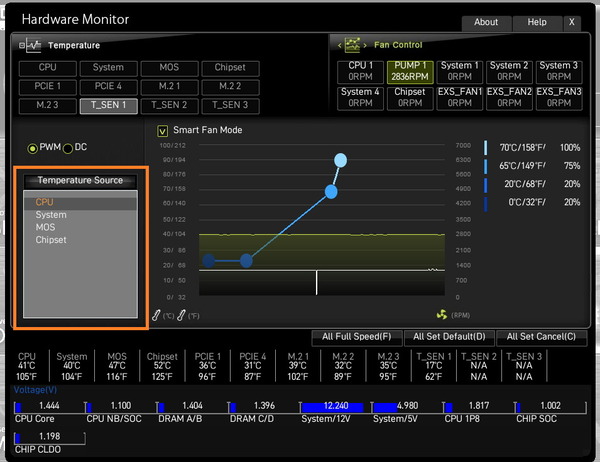Click the Celsius thermometer icon

[x=157, y=315]
